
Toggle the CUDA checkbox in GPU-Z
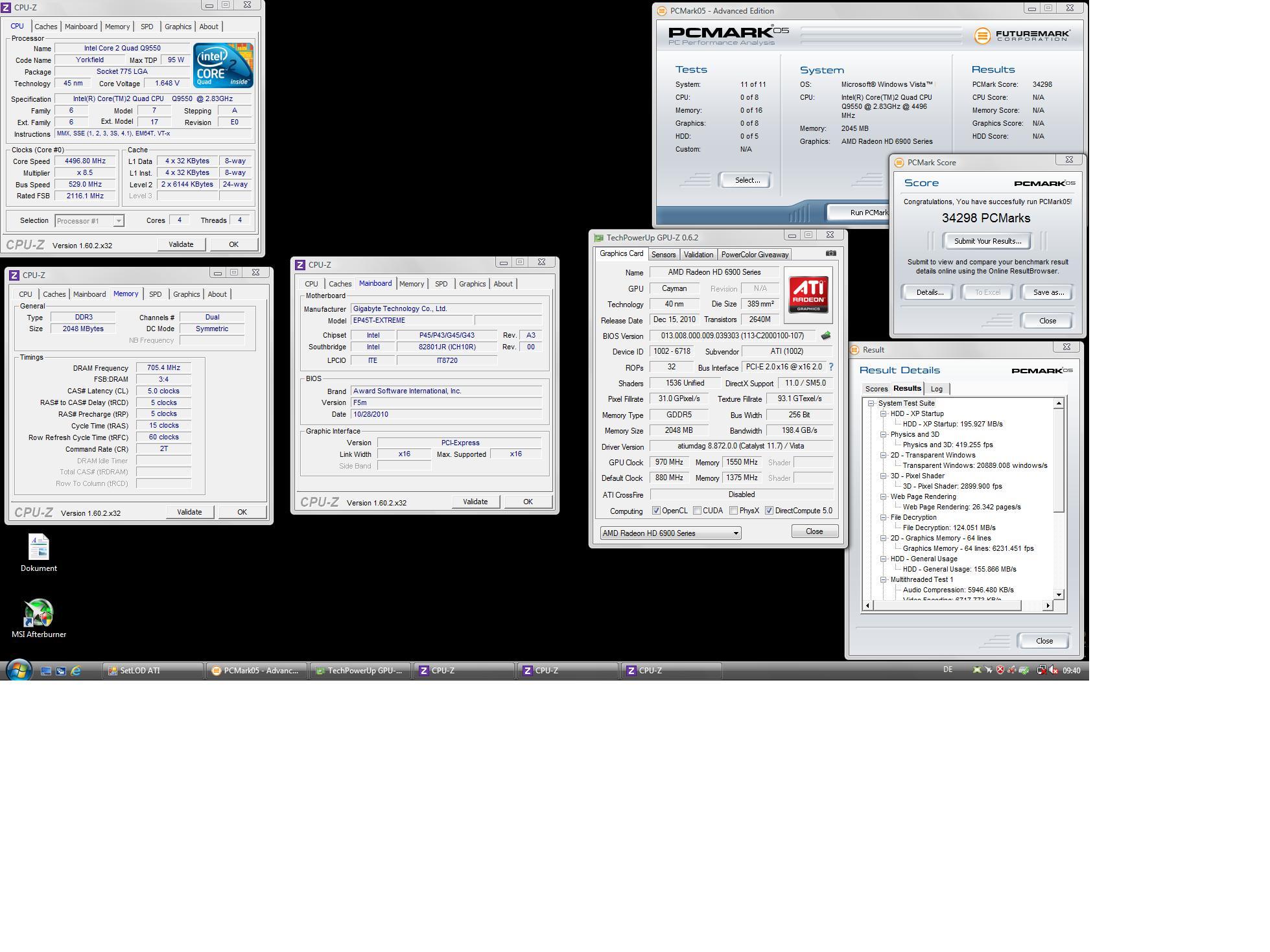tap(697, 511)
